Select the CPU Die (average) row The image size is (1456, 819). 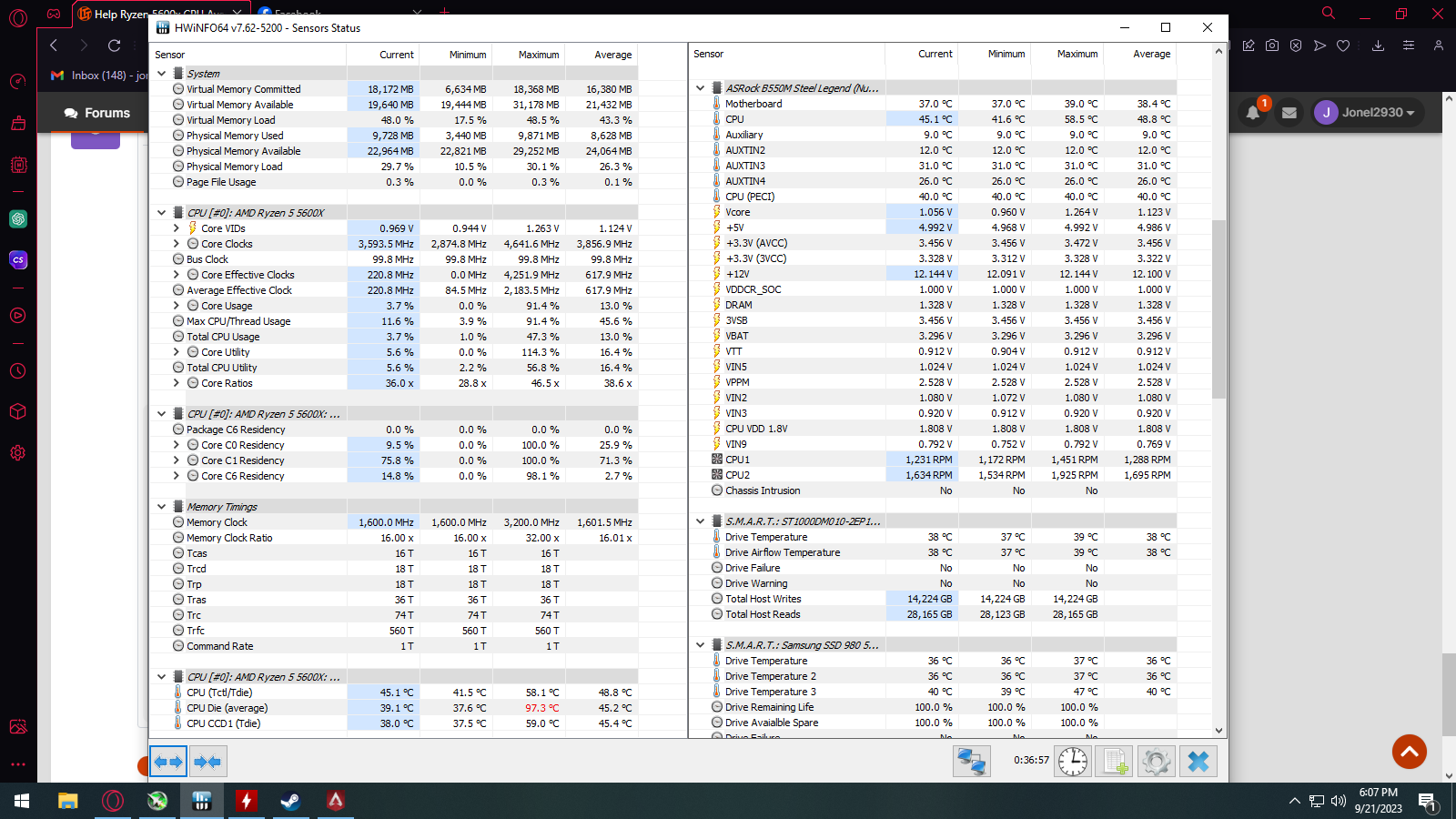pyautogui.click(x=393, y=708)
